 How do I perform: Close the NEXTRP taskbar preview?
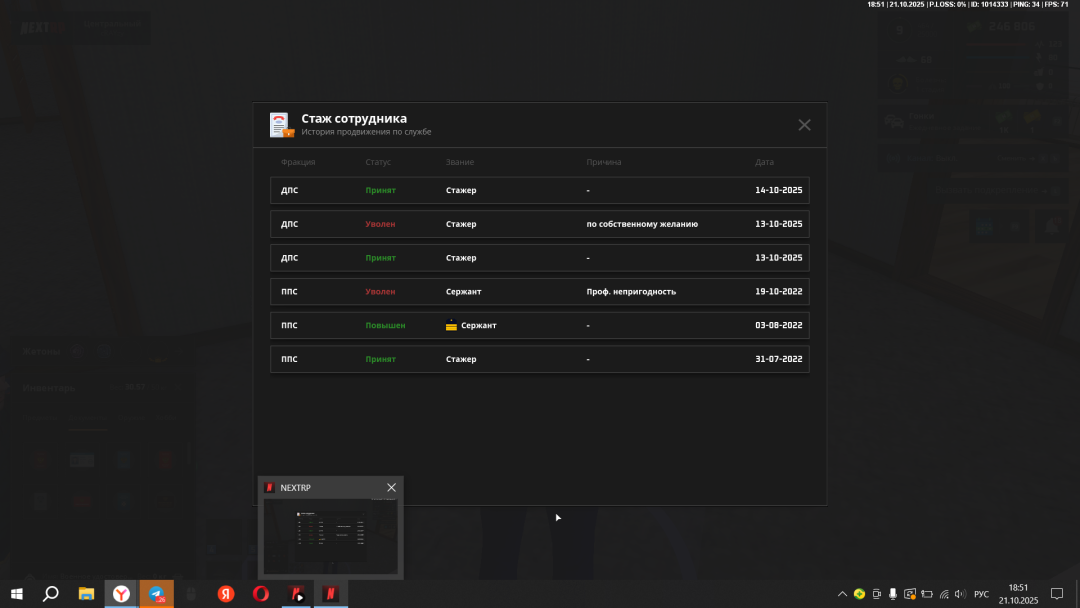coord(391,488)
